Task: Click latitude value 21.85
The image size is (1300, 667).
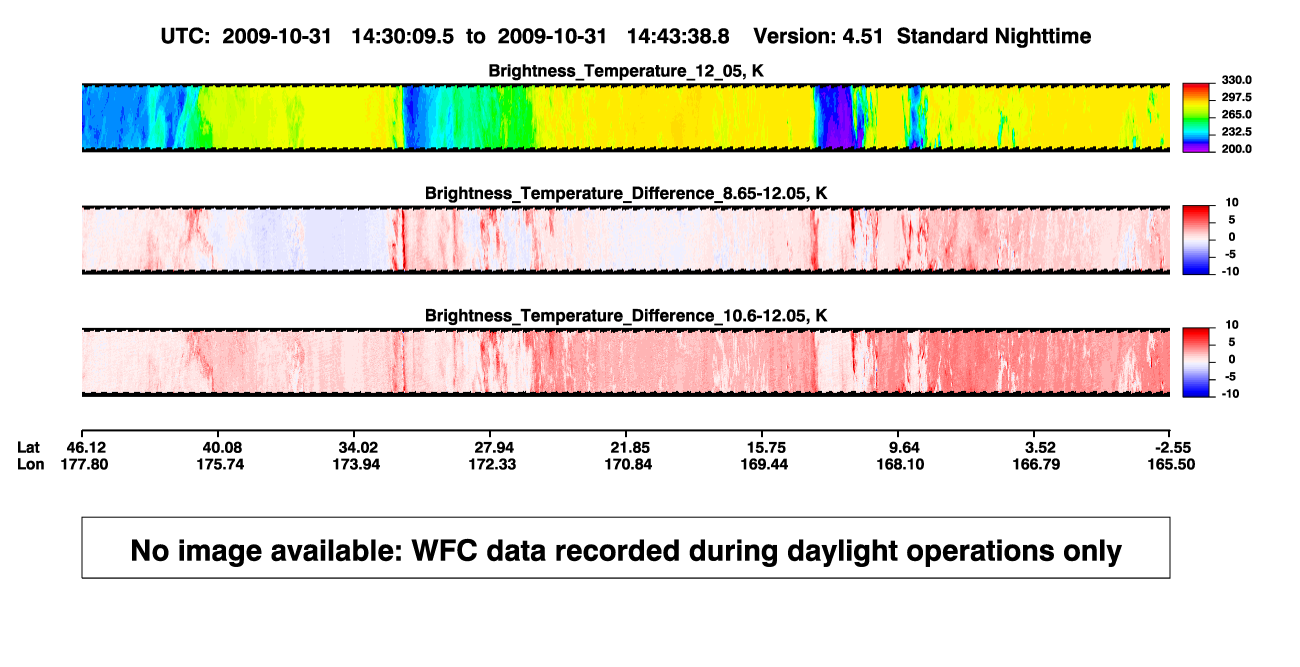Action: coord(632,447)
